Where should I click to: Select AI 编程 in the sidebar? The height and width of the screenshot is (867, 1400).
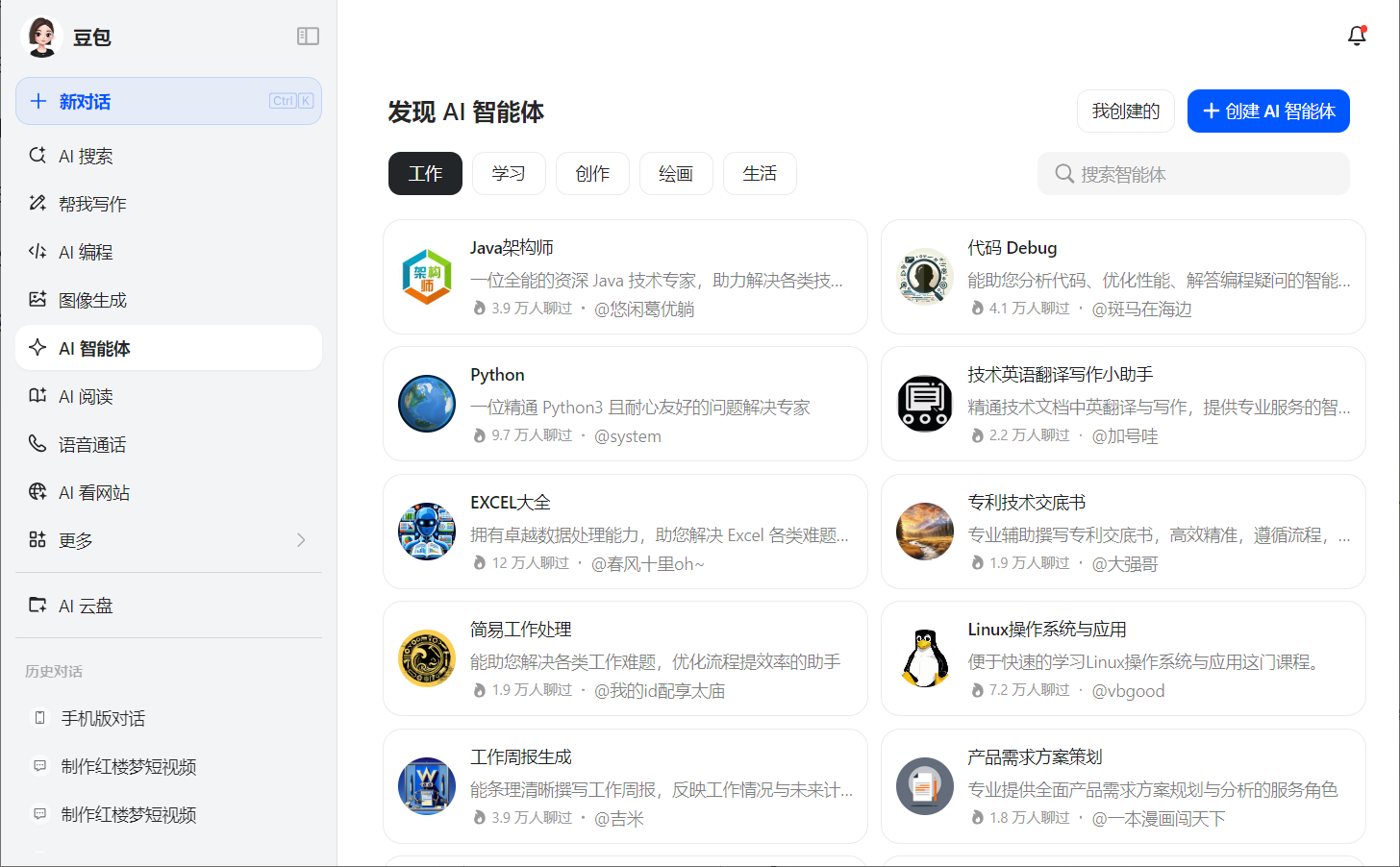click(x=86, y=252)
